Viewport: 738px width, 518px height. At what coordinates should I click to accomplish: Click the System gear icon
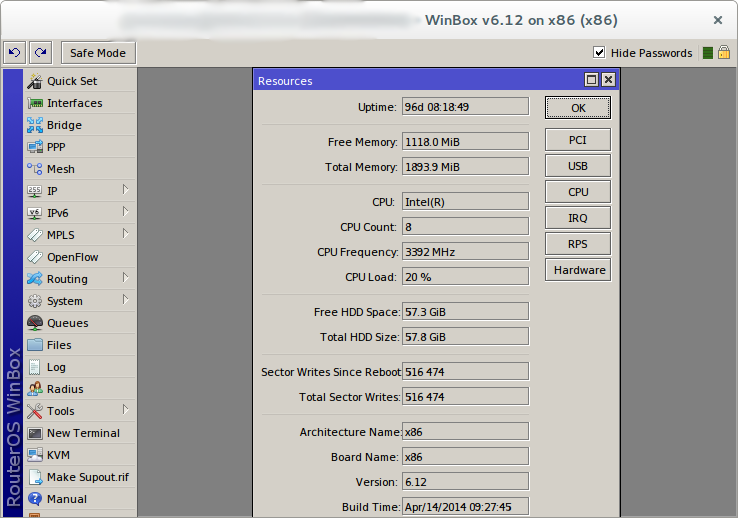point(35,301)
